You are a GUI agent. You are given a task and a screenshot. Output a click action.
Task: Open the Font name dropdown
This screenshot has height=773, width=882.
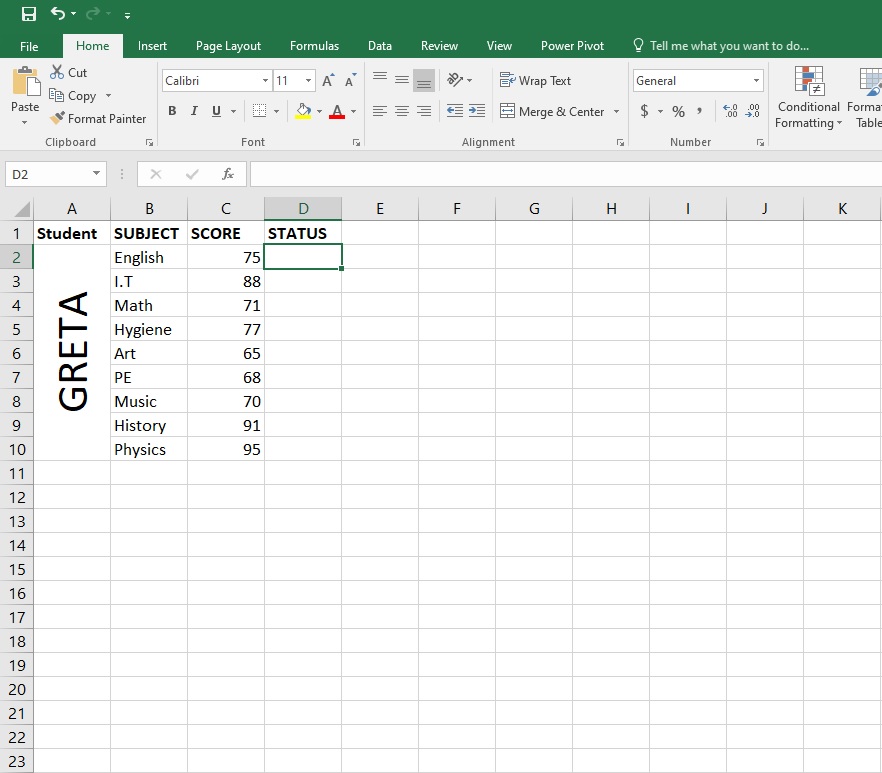tap(264, 80)
